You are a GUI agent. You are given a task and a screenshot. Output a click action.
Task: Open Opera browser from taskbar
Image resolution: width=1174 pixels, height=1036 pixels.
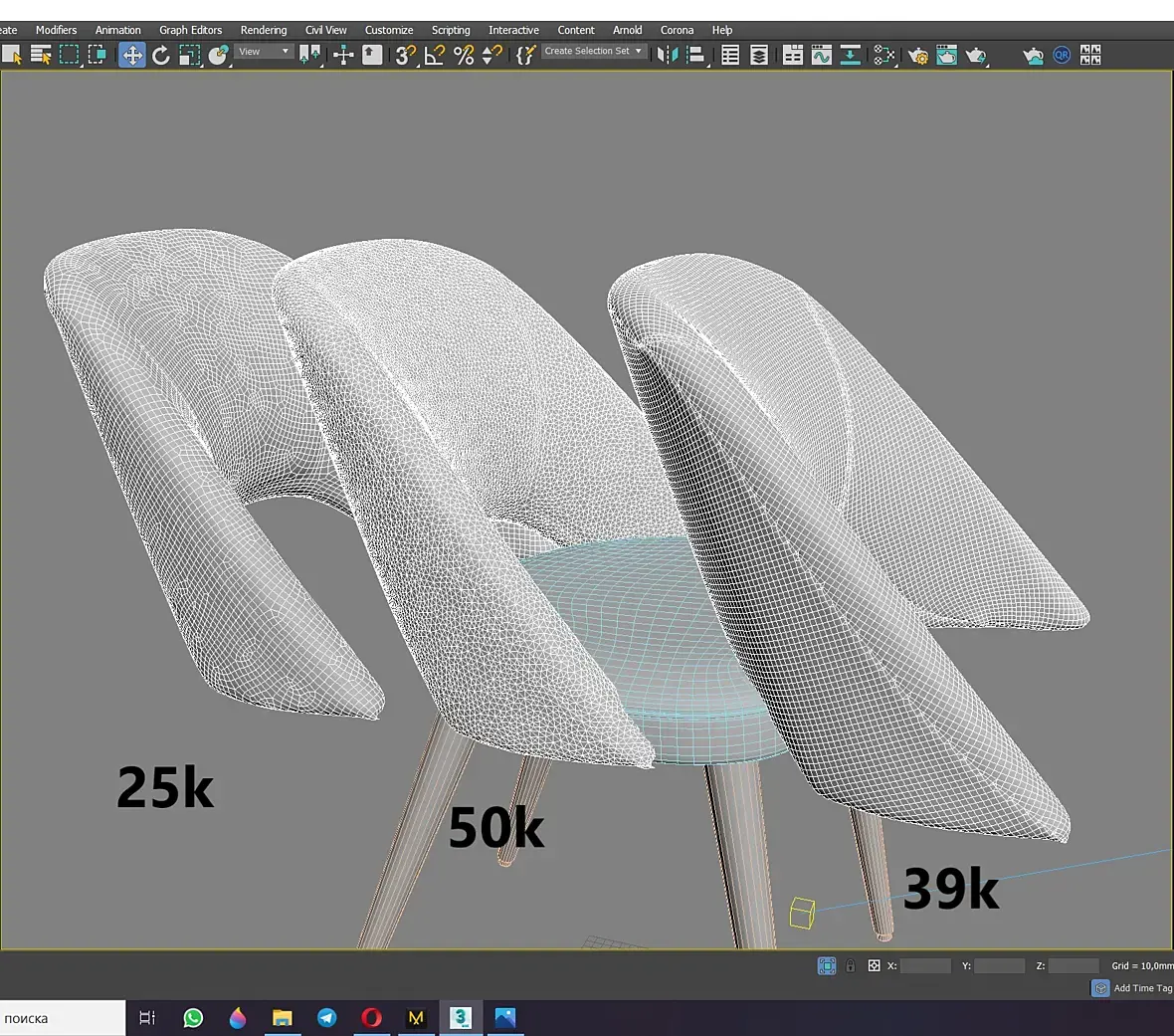coord(371,1018)
